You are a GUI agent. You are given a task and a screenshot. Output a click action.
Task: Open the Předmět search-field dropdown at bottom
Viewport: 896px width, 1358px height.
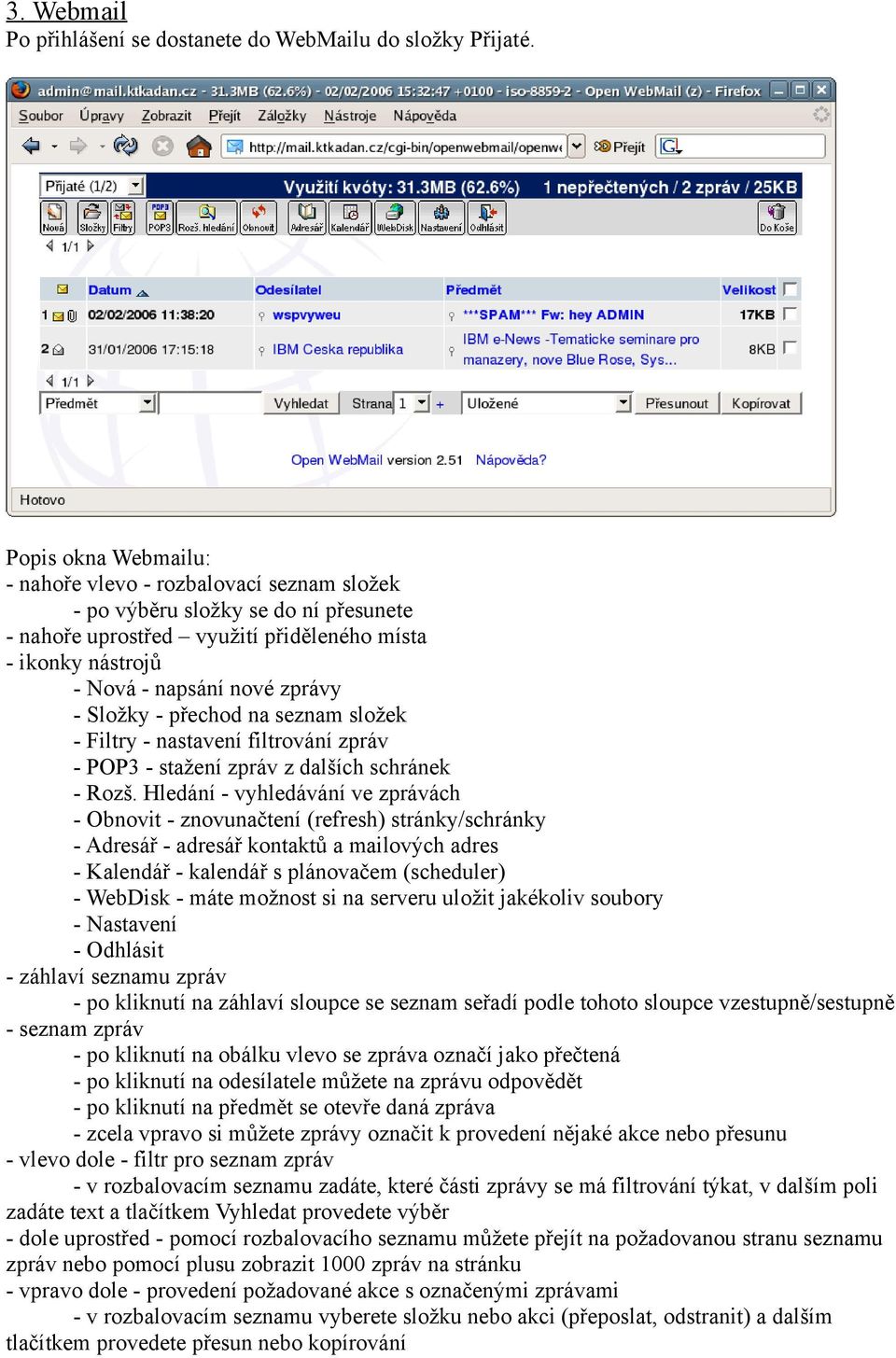point(147,403)
